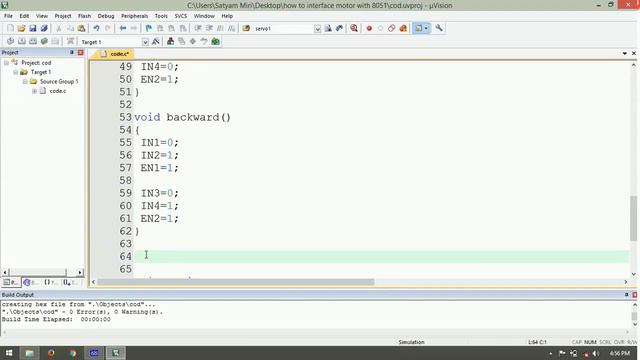Image resolution: width=640 pixels, height=360 pixels.
Task: Open the SVCS menu
Action: point(181,16)
